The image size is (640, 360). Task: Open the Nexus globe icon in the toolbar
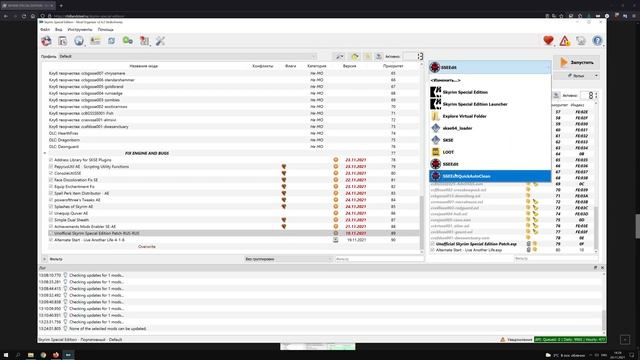(79, 41)
